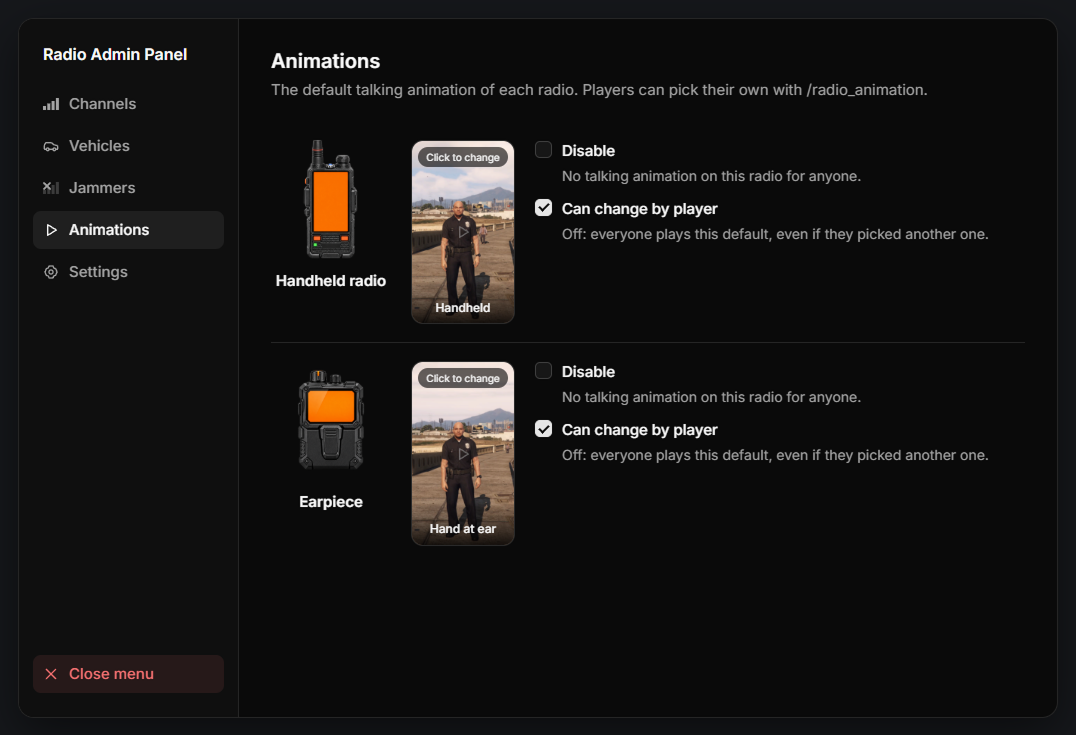The image size is (1076, 735).
Task: Click the Earpiece radio device image
Action: pyautogui.click(x=331, y=420)
